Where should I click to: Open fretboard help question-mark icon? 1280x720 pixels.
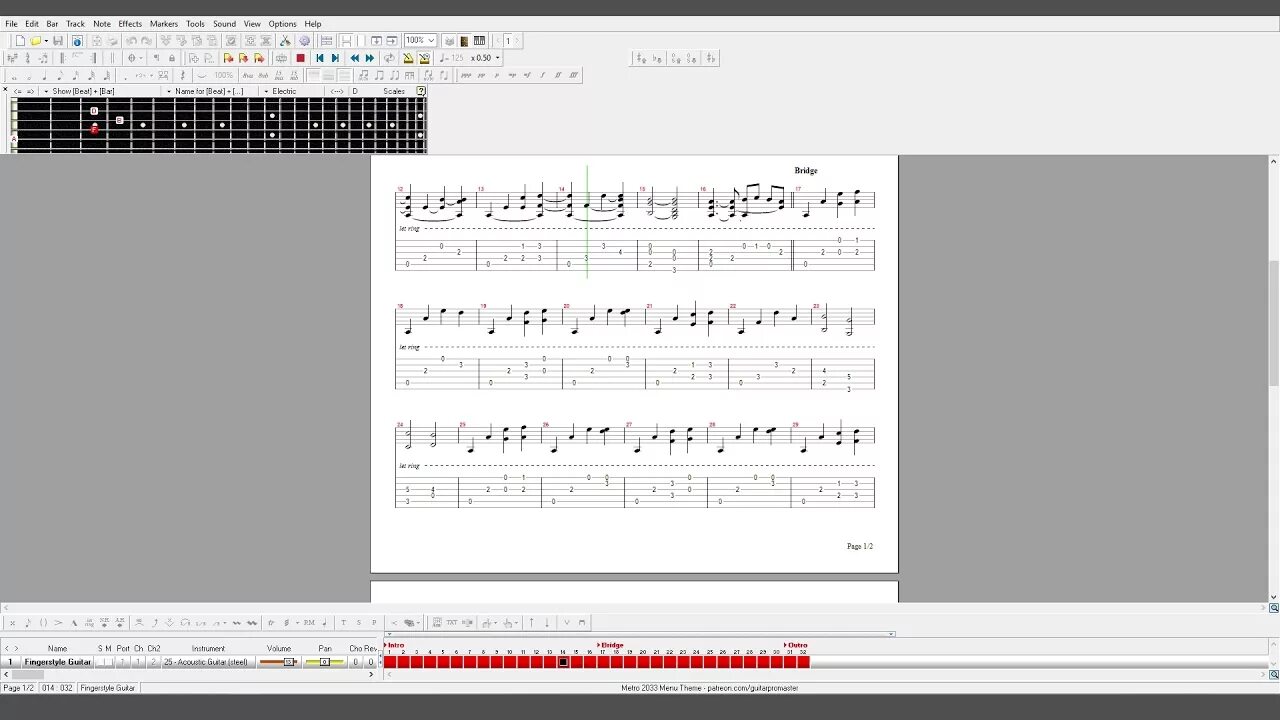click(421, 91)
